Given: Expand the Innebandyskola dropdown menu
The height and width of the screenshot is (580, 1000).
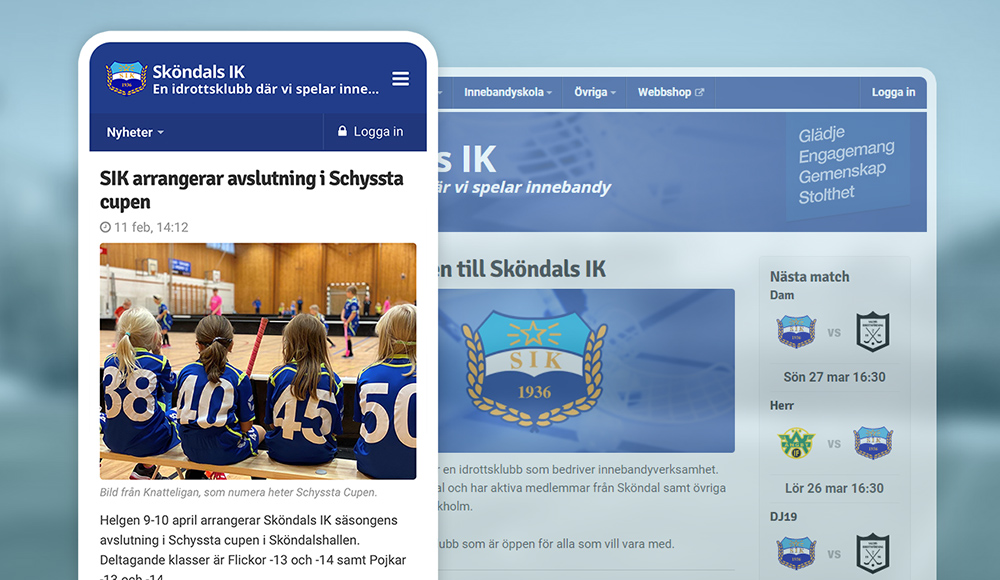Looking at the screenshot, I should click(508, 93).
